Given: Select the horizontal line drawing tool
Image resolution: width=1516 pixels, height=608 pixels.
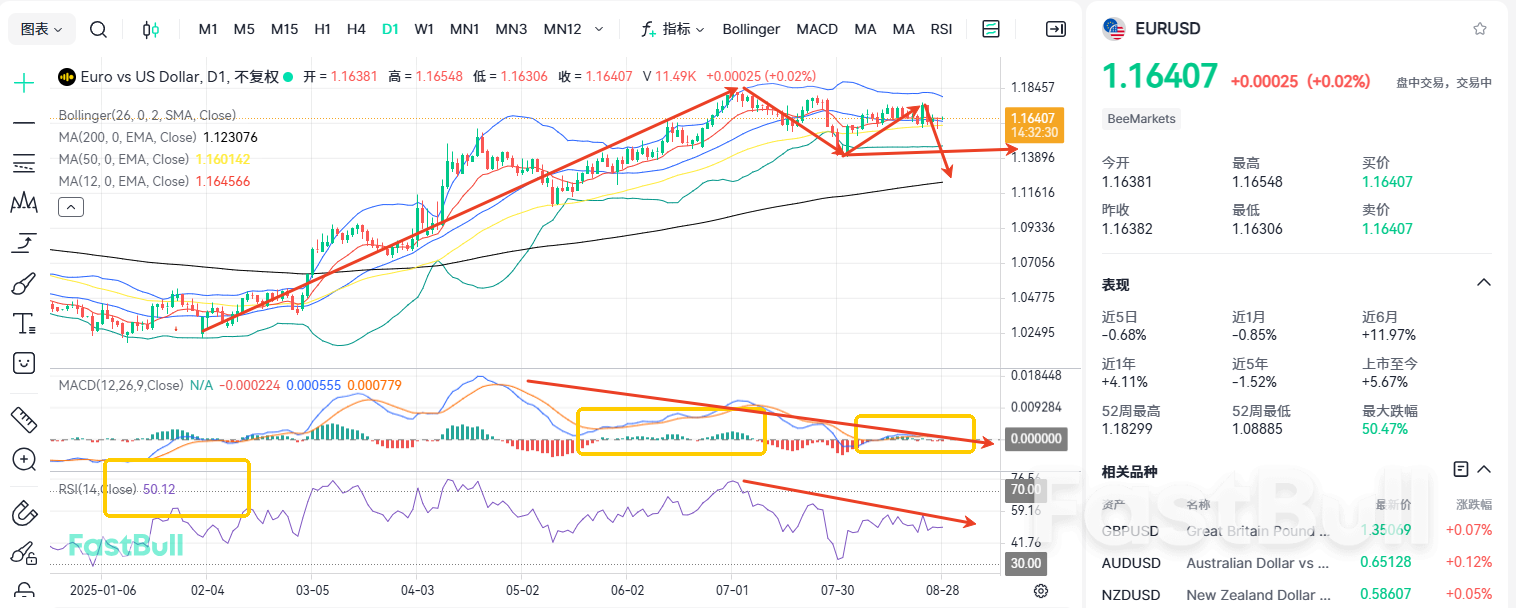Looking at the screenshot, I should (x=23, y=122).
